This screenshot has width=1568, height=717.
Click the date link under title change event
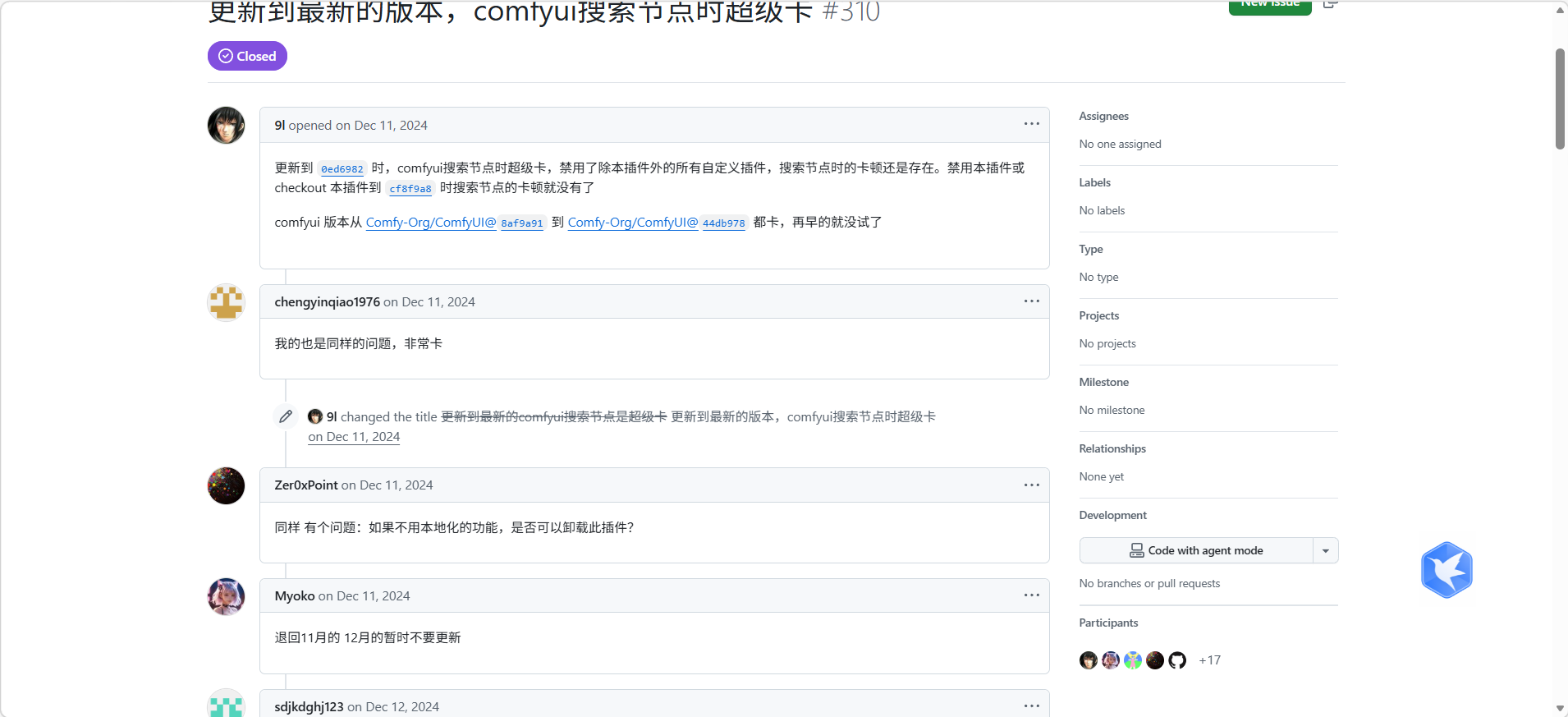[x=354, y=436]
